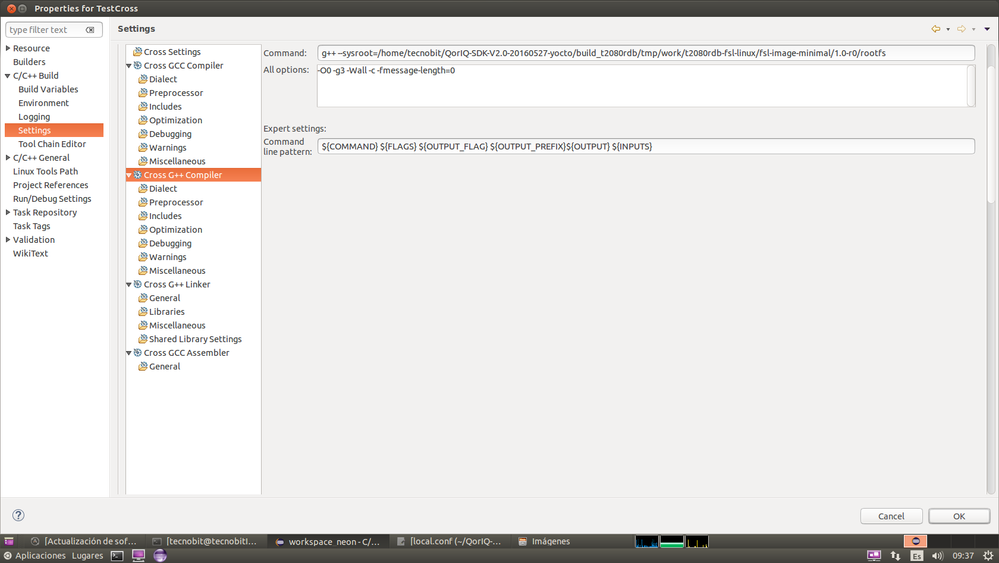This screenshot has width=999, height=563.
Task: Expand the C/C++ General category
Action: coord(8,158)
